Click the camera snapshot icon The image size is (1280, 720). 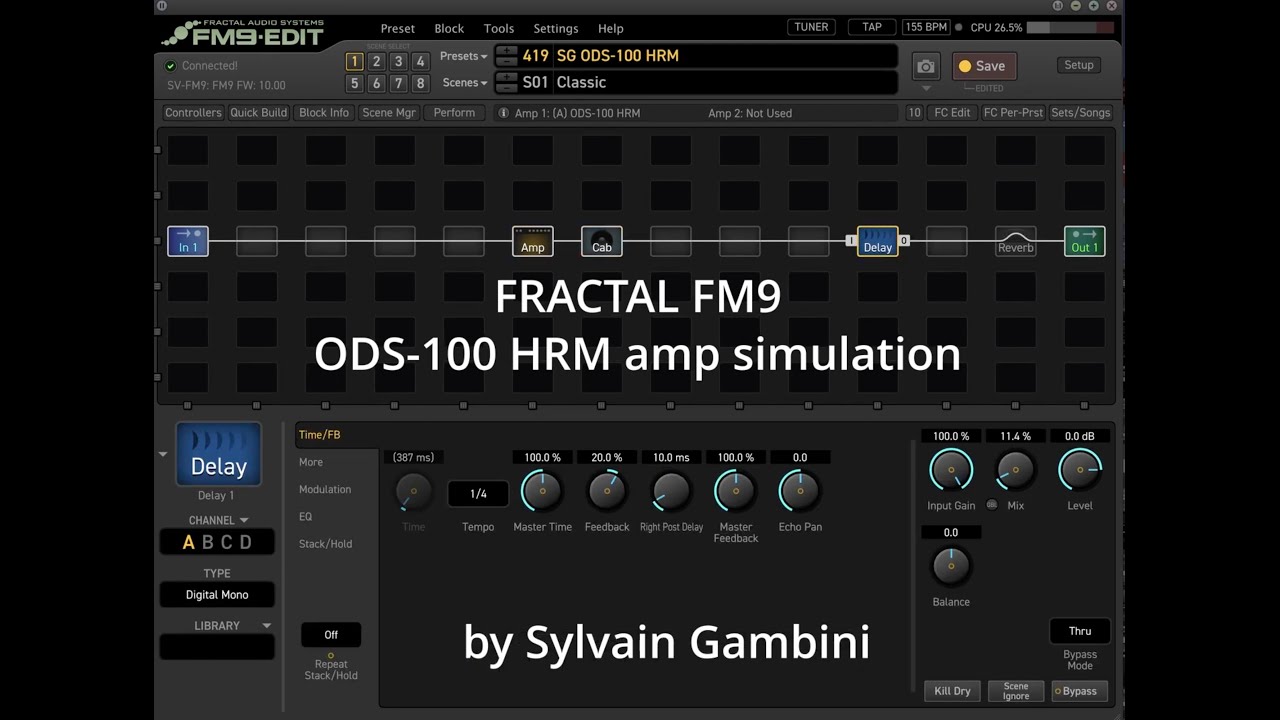pyautogui.click(x=926, y=66)
